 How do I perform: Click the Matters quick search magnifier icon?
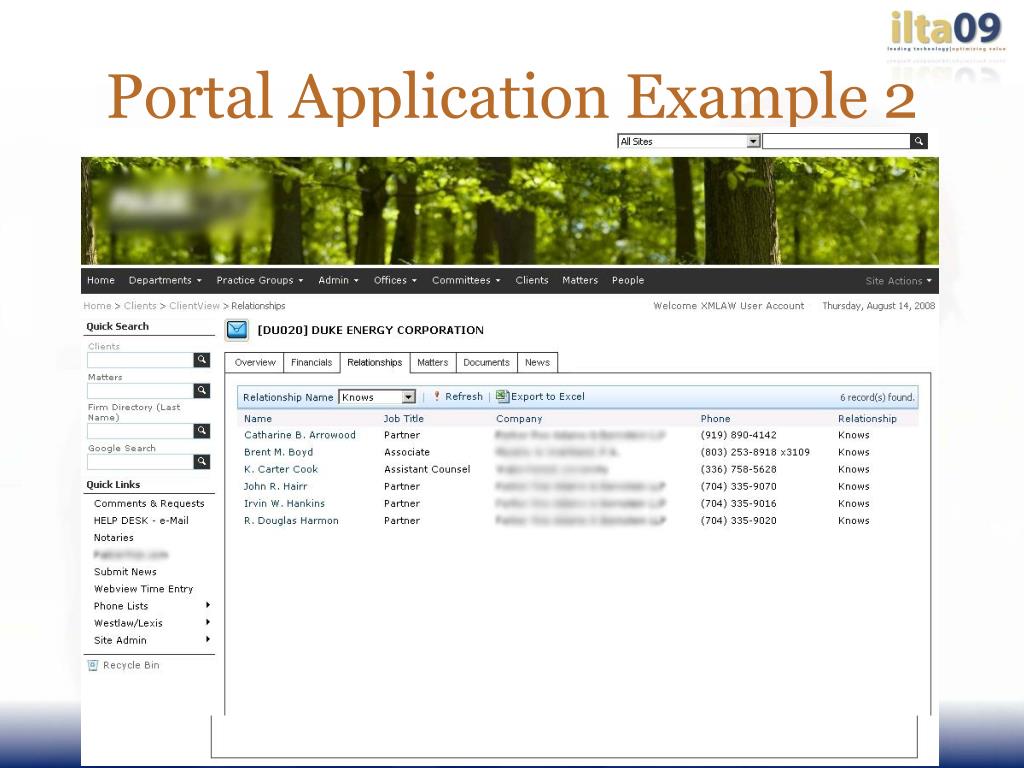tap(202, 391)
